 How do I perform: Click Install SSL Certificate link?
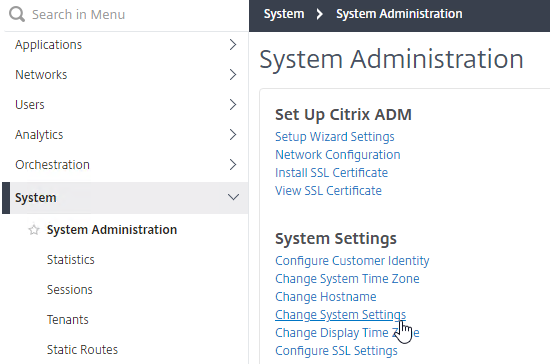pyautogui.click(x=331, y=173)
